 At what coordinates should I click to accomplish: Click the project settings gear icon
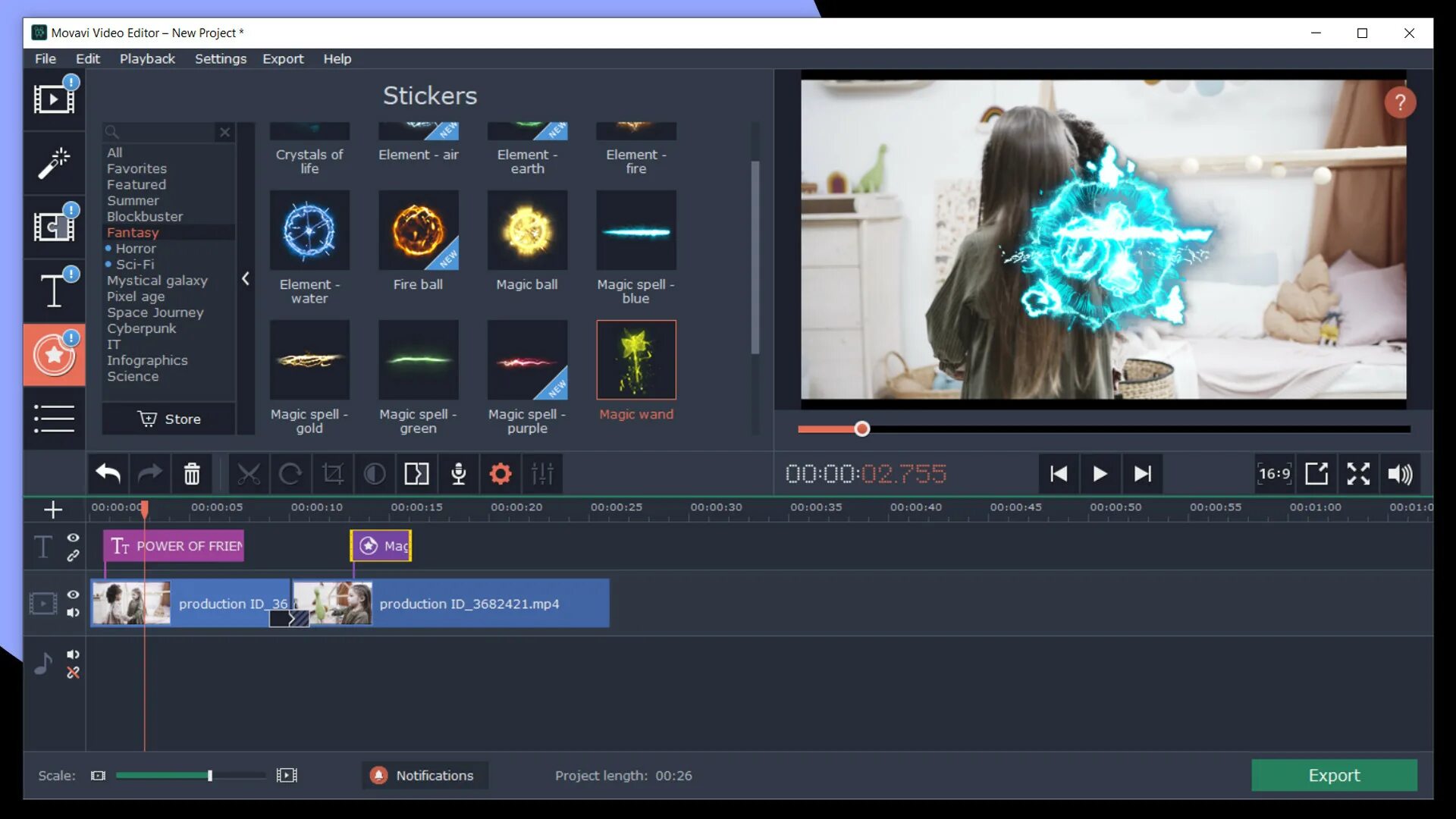point(499,473)
